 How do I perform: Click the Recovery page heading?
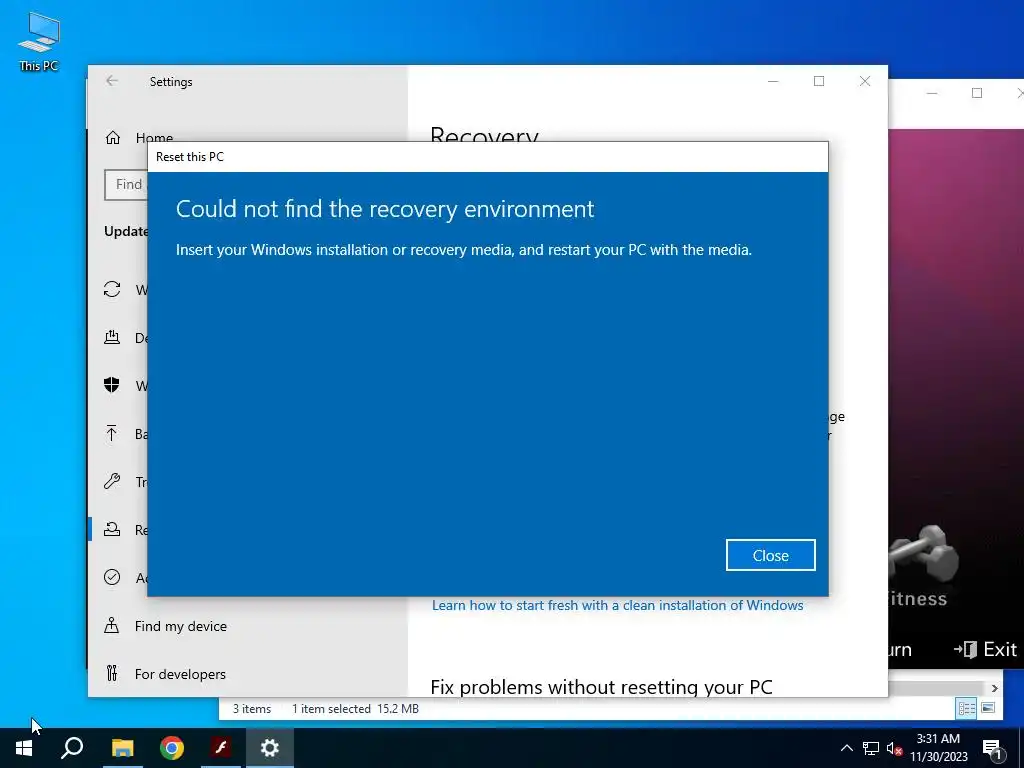485,134
